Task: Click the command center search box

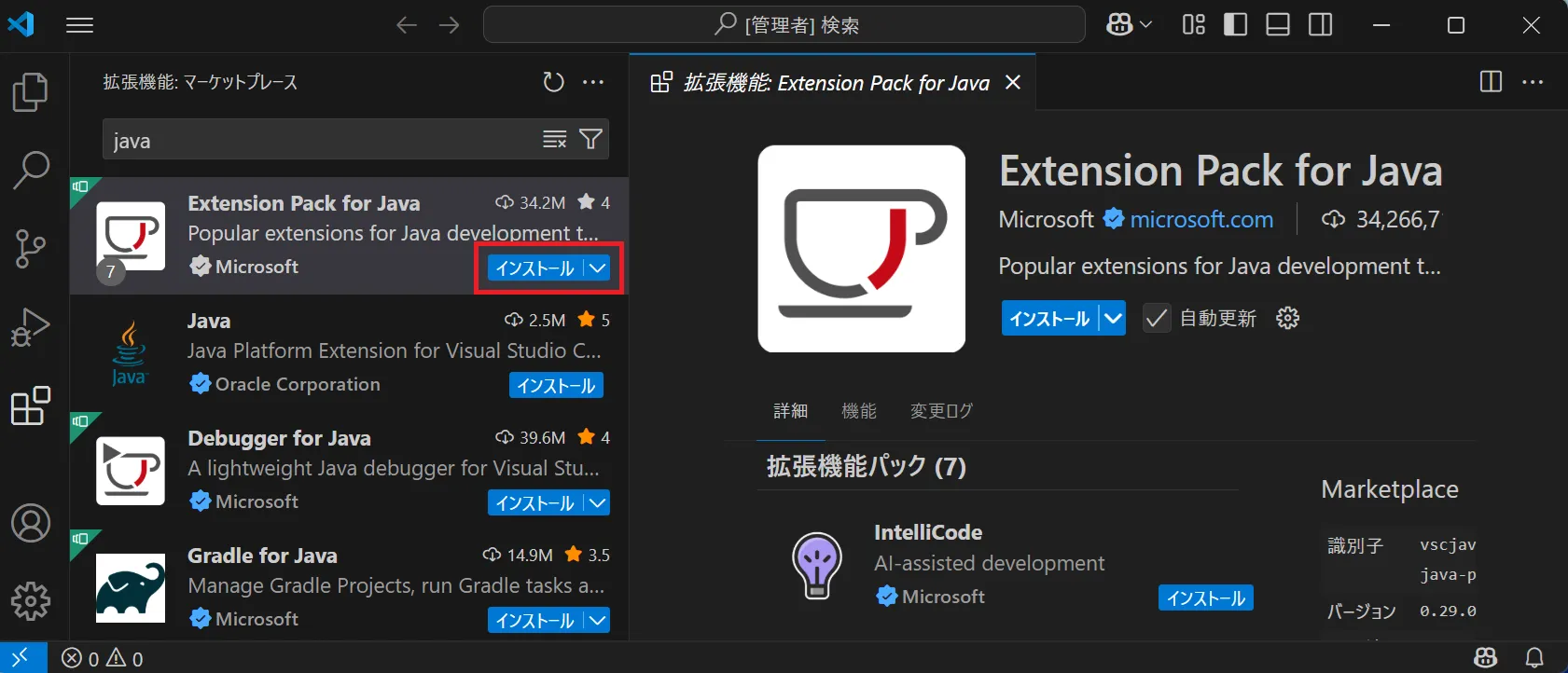Action: tap(784, 25)
